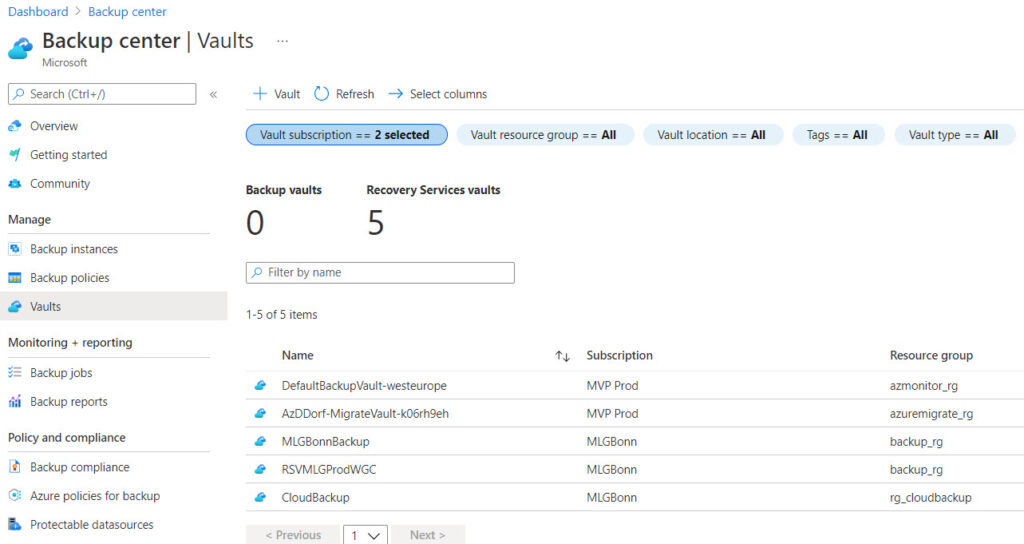
Task: Click Select columns label
Action: (448, 94)
